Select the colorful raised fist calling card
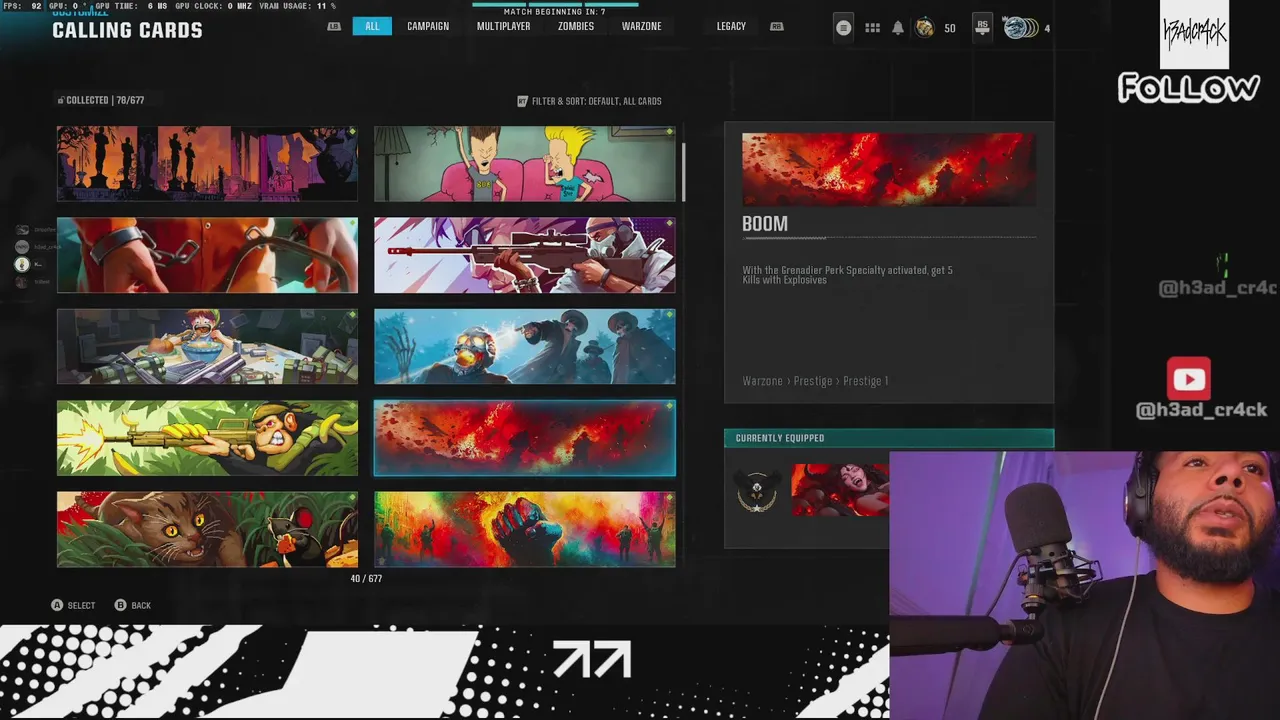 (525, 529)
